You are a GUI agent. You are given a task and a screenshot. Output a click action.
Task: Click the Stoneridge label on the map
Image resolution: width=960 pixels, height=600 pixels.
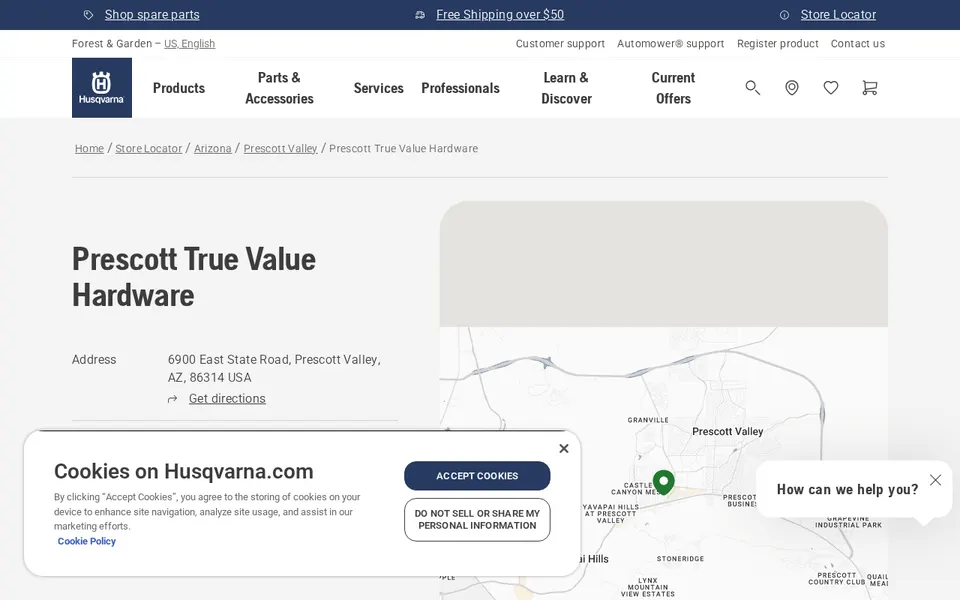[680, 559]
